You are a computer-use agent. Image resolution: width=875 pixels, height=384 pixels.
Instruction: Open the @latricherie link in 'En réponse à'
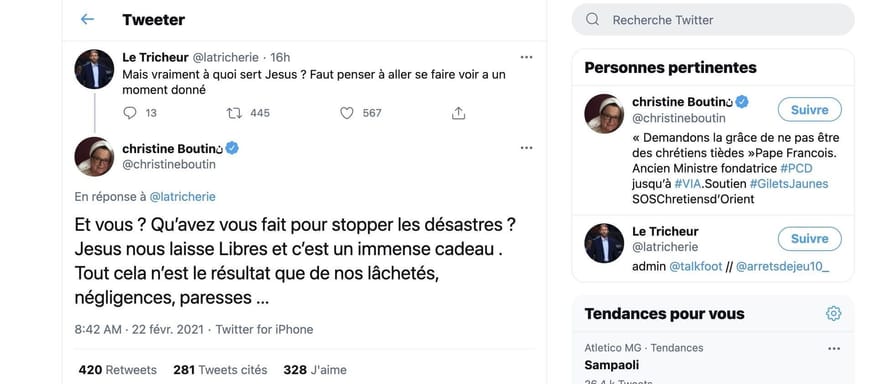point(182,197)
